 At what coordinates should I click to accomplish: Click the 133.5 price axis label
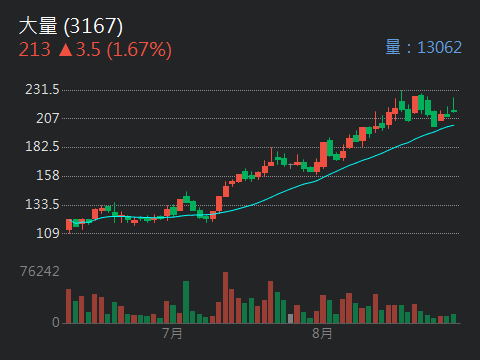click(42, 204)
